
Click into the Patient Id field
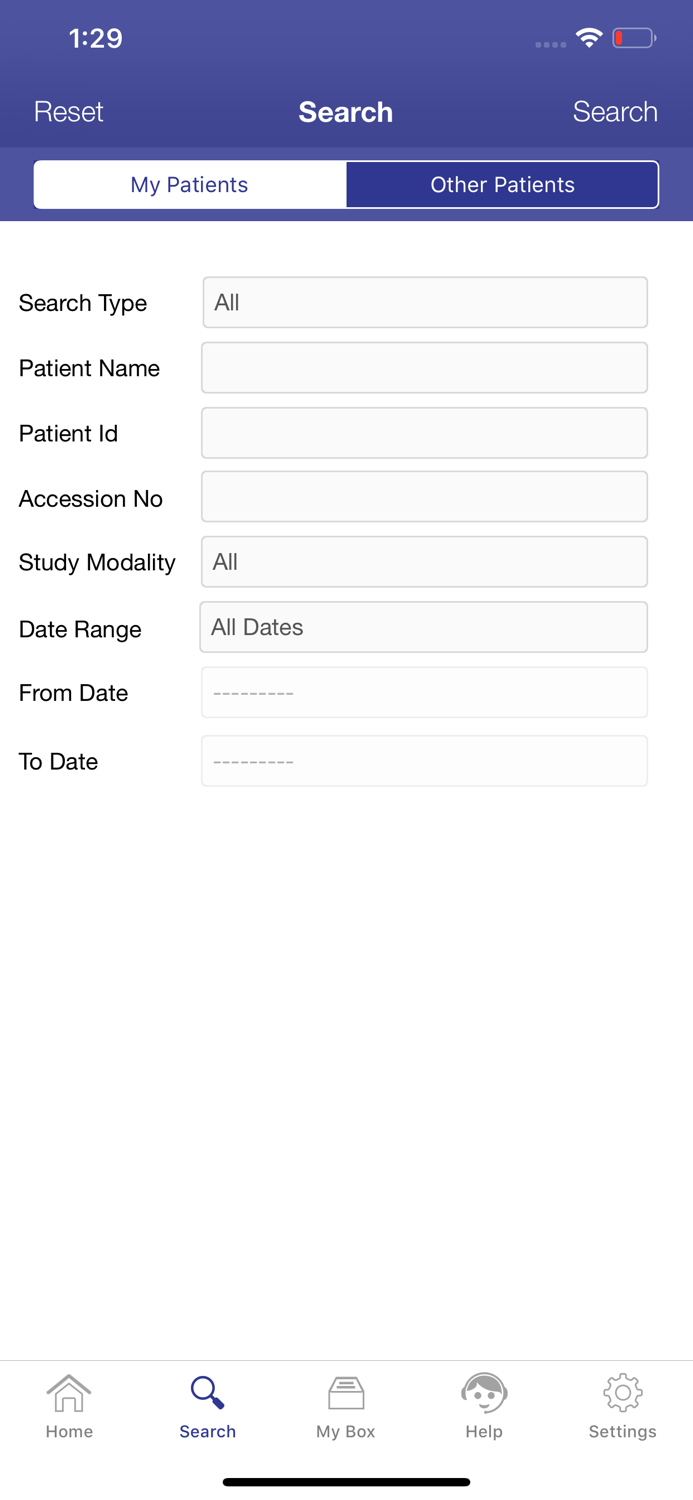(x=425, y=433)
